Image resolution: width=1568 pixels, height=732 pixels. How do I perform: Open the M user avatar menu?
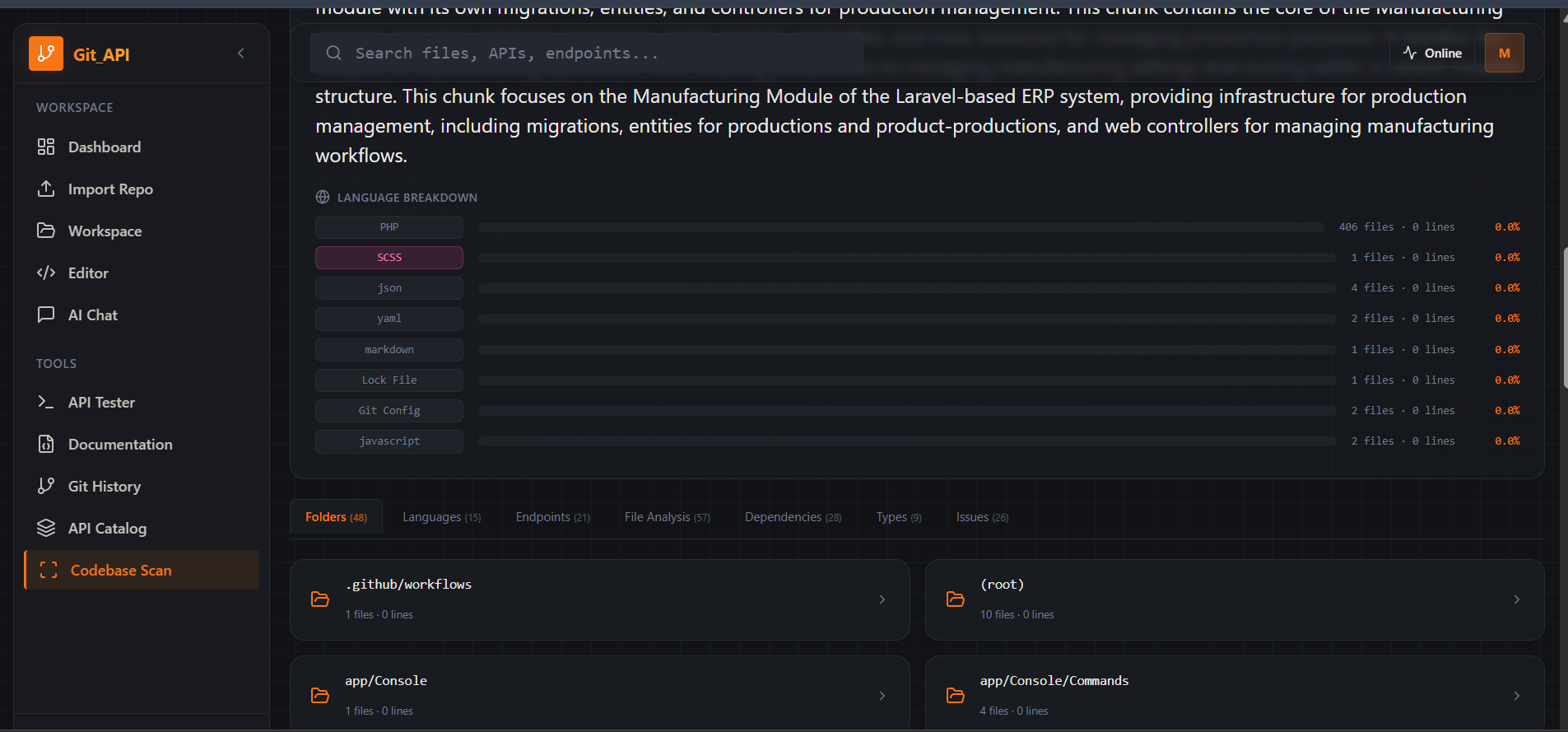[1504, 53]
